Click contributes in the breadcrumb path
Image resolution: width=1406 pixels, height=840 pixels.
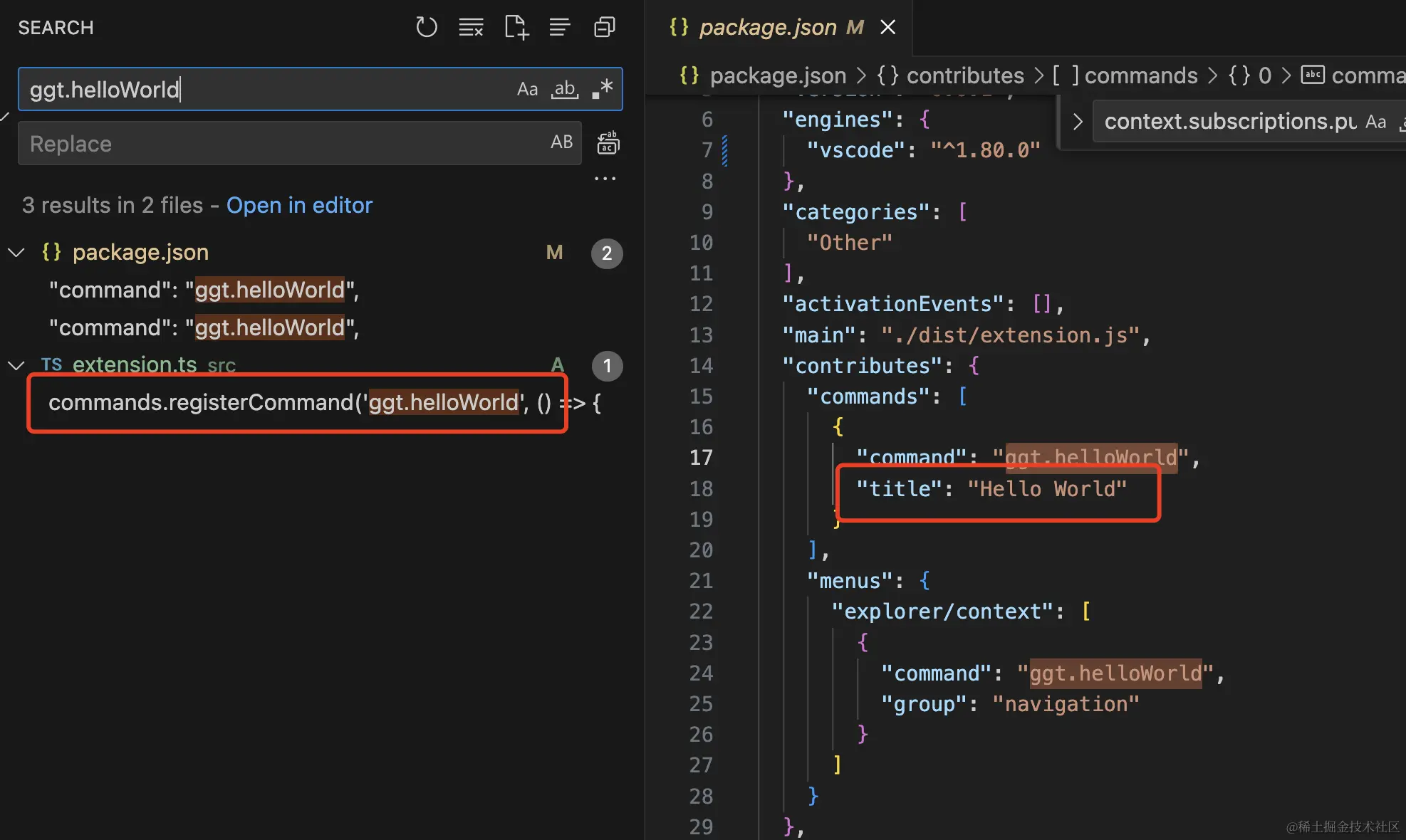pyautogui.click(x=964, y=75)
